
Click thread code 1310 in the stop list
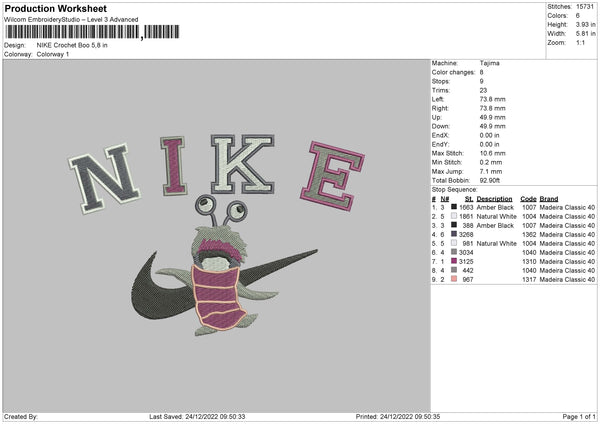click(529, 261)
